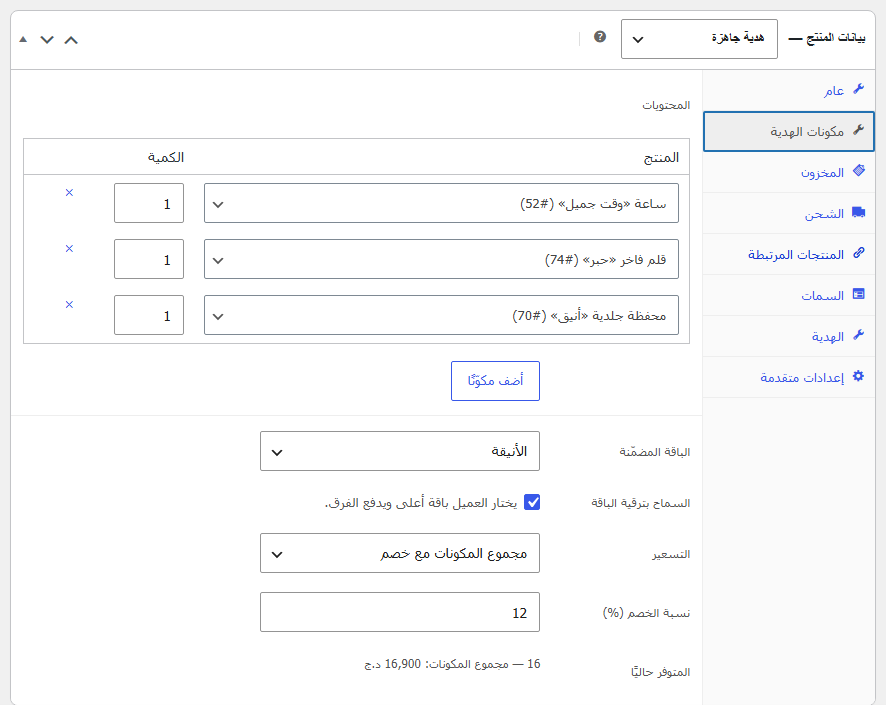Open the إعدادات متقدمة tab
The width and height of the screenshot is (886, 705).
[788, 377]
